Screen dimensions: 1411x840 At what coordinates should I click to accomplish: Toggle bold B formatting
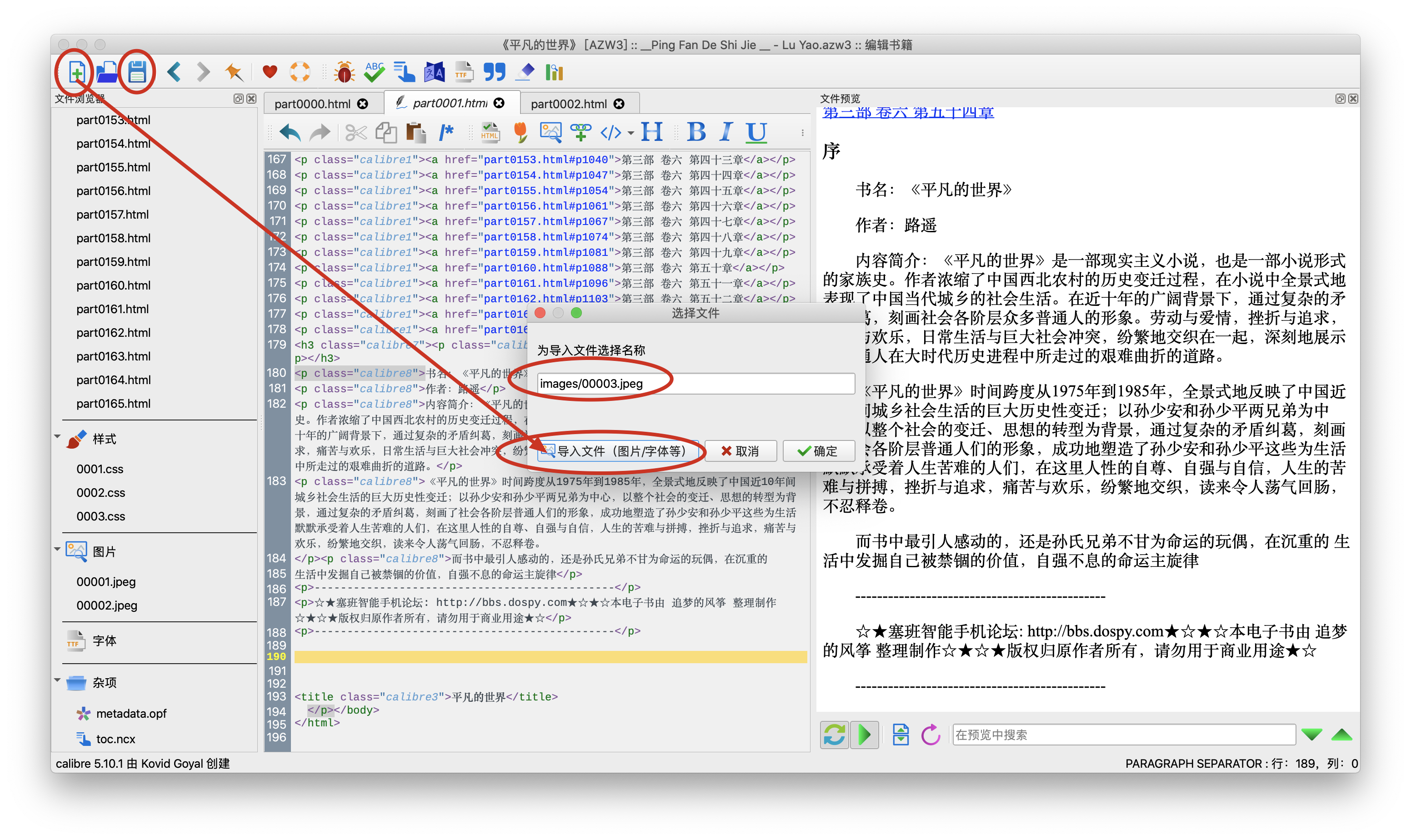[697, 132]
